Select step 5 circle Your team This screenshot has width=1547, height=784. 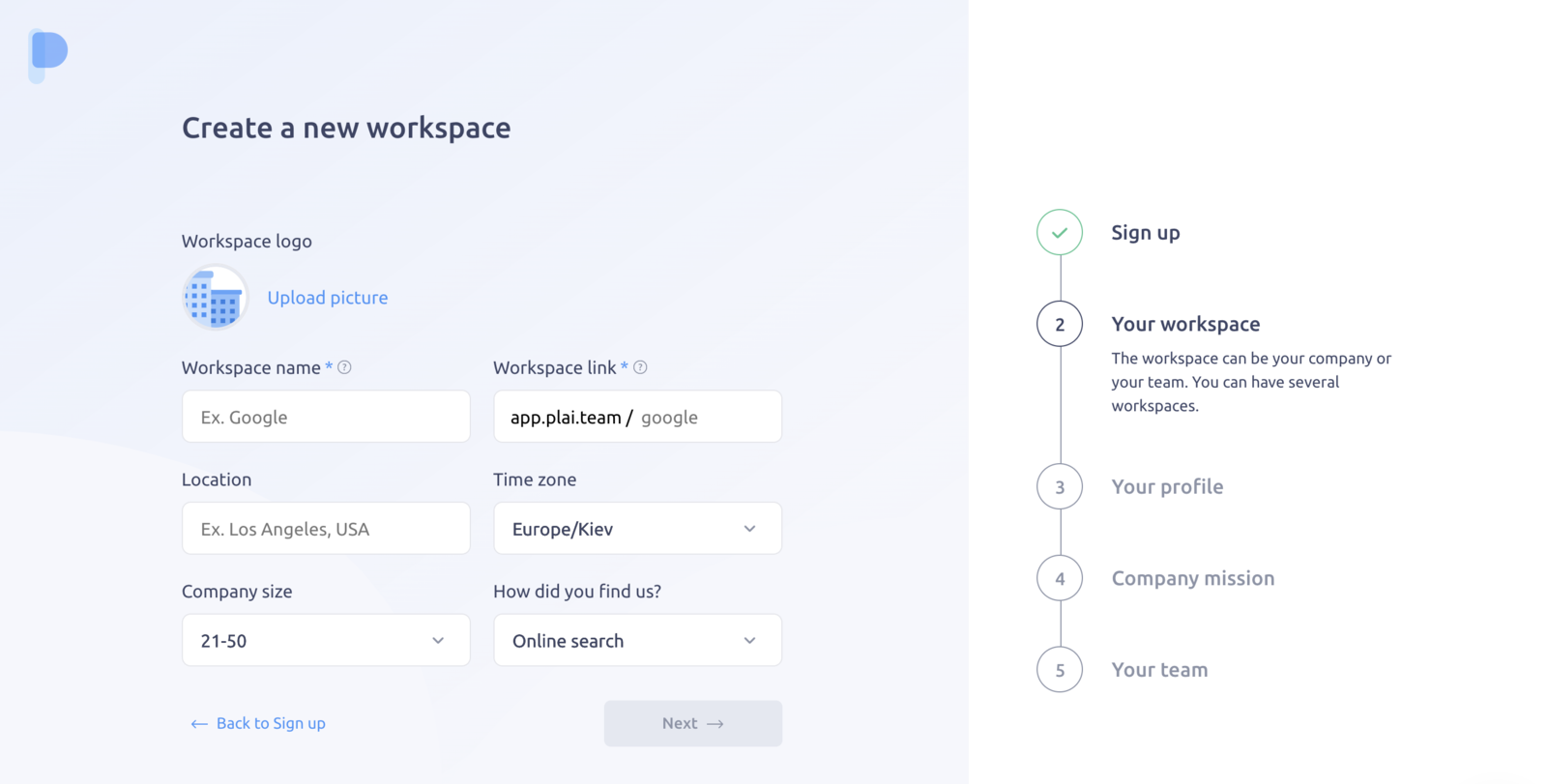tap(1060, 669)
